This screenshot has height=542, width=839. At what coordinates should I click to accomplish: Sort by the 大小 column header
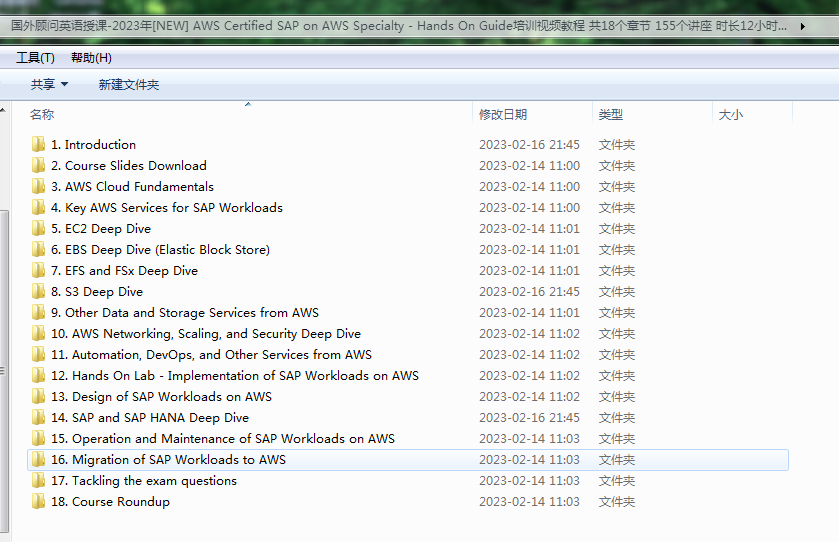coord(730,114)
